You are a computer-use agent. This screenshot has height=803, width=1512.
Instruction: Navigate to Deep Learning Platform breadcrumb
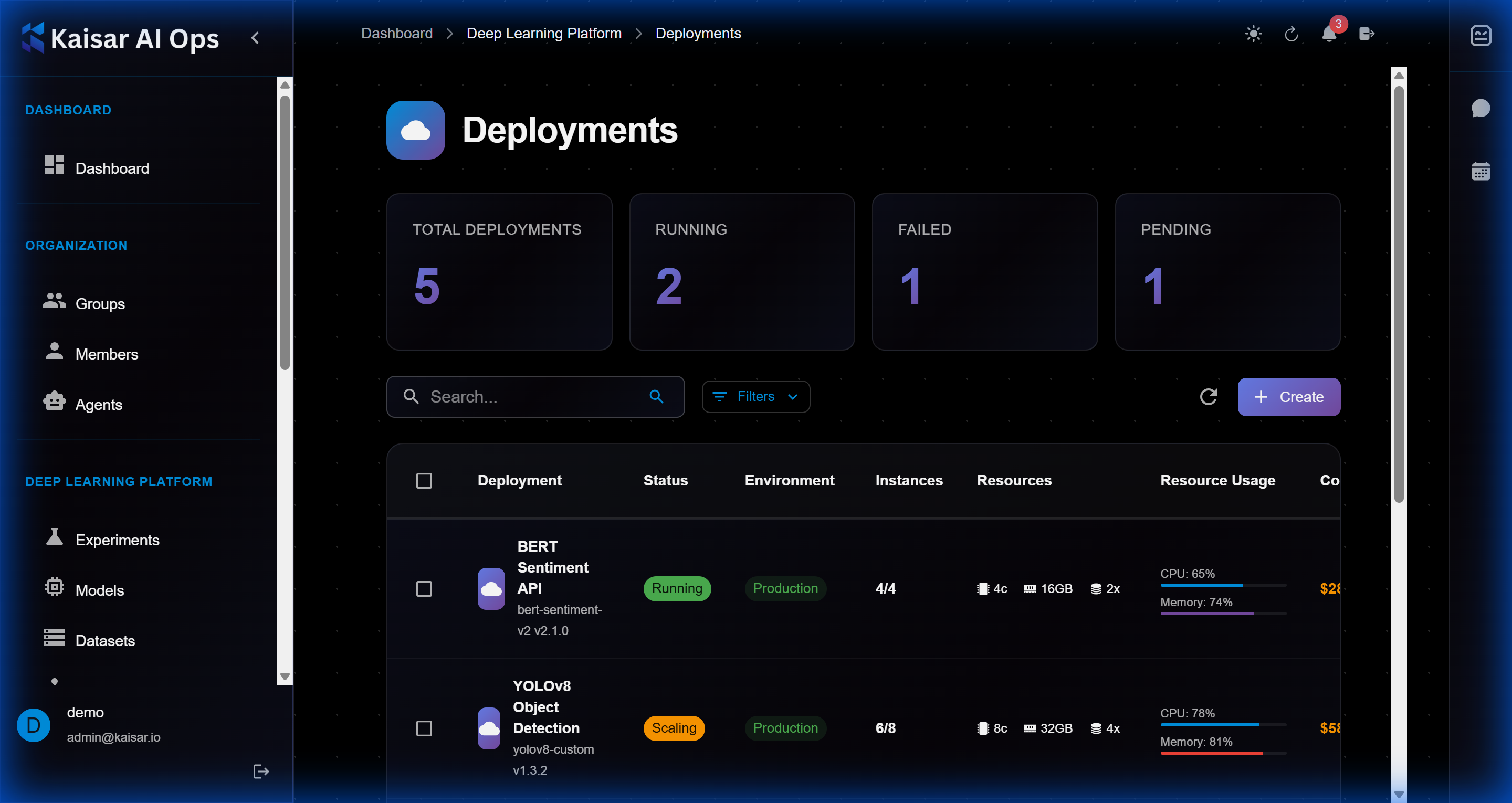[x=543, y=34]
